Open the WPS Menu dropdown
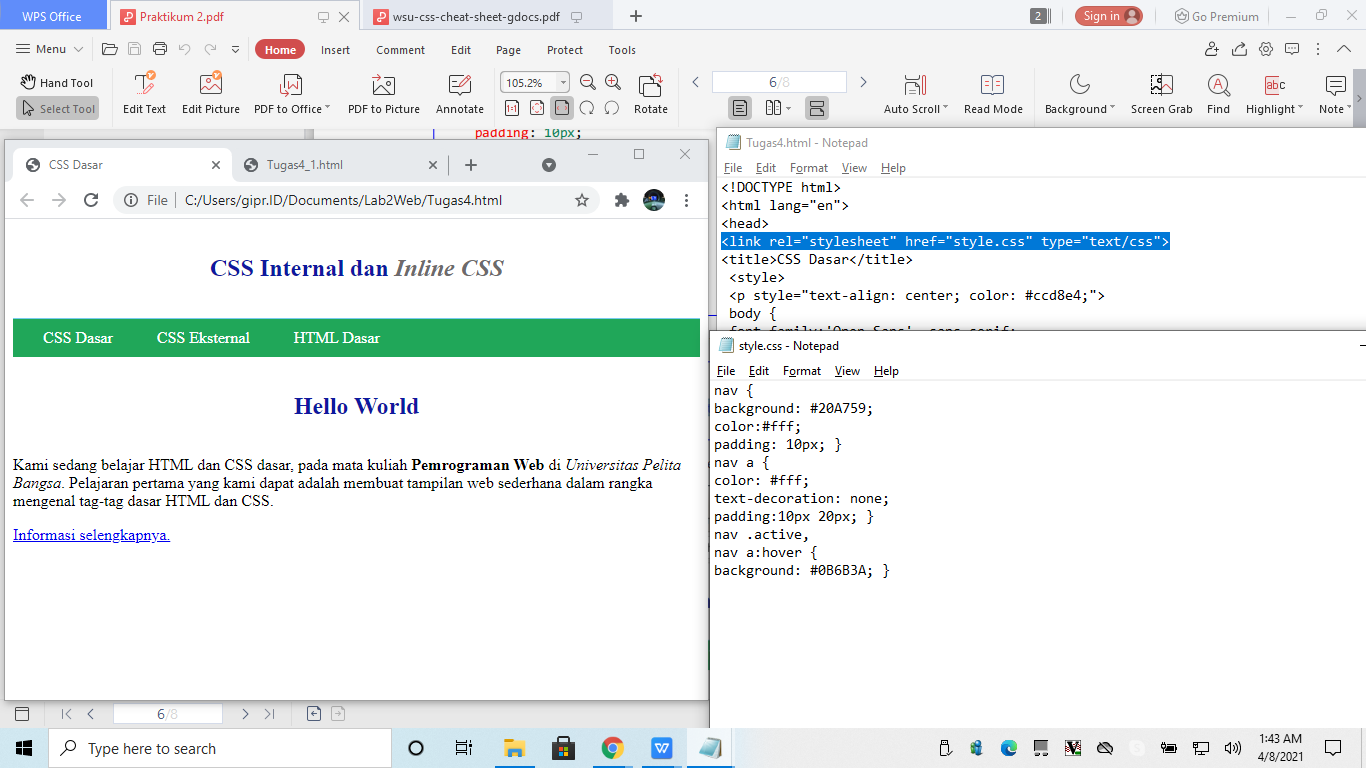Viewport: 1366px width, 768px height. (x=47, y=48)
